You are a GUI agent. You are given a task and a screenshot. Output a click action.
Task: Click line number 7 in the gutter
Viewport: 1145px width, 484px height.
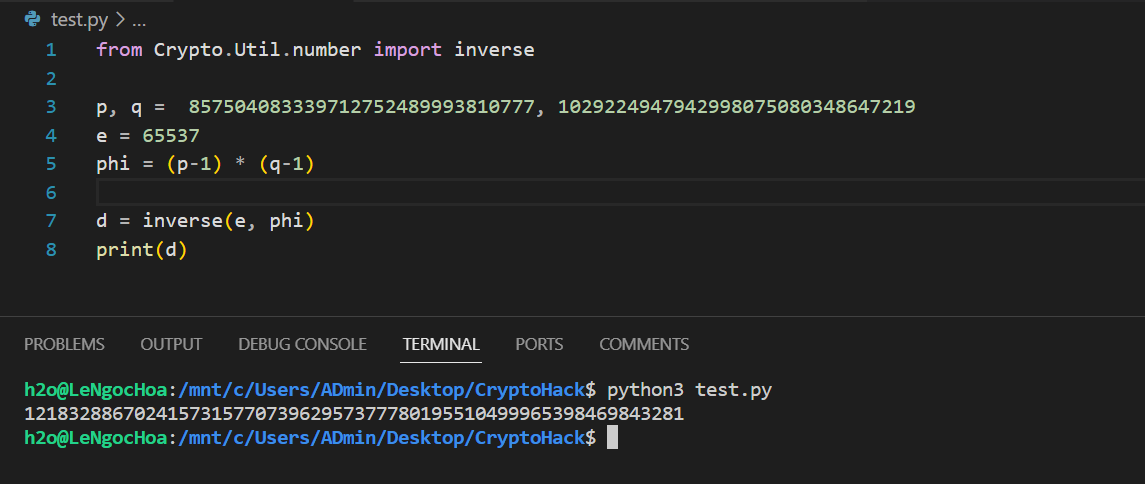coord(51,220)
